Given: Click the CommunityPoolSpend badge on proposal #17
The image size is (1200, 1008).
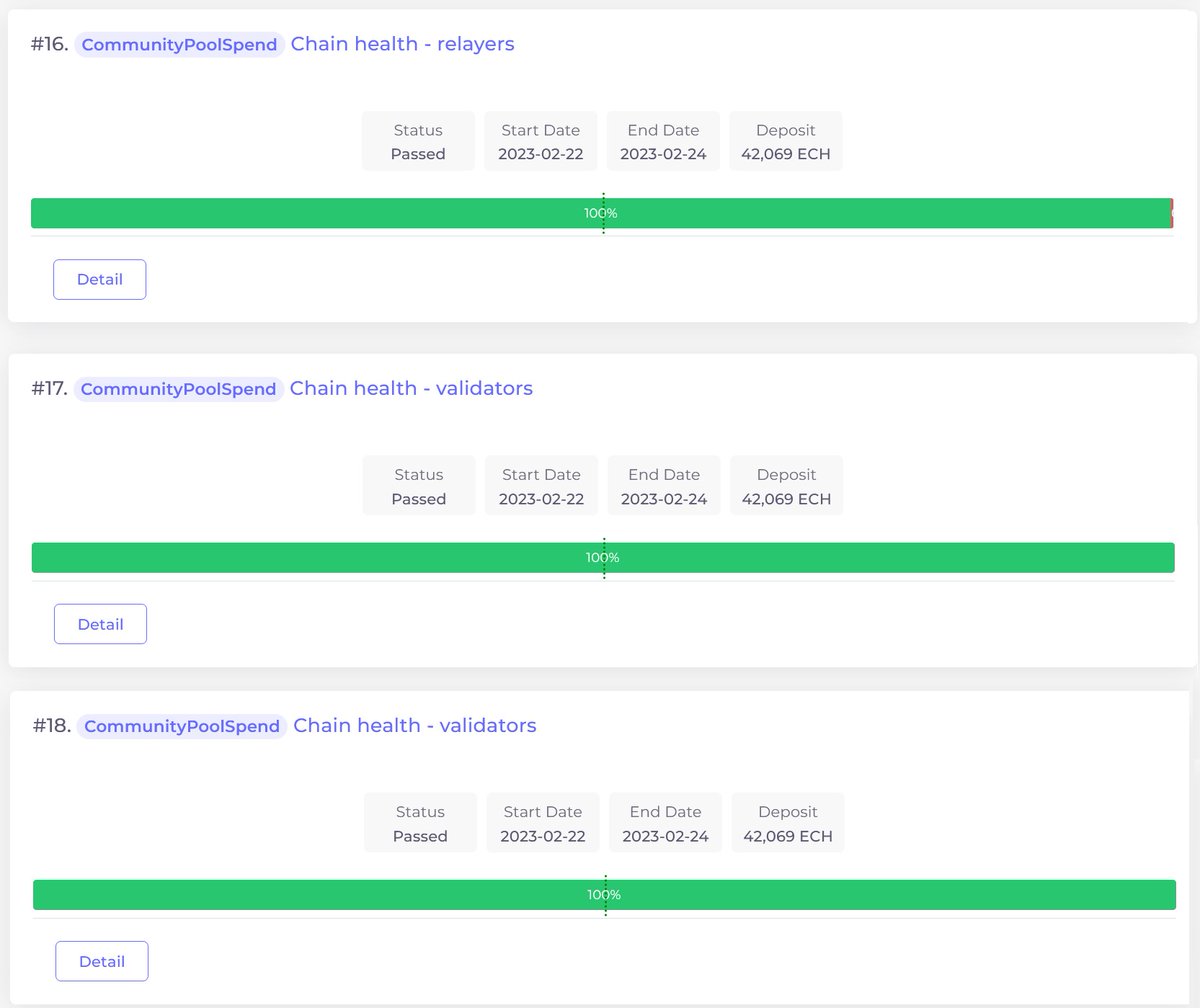Looking at the screenshot, I should click(x=178, y=388).
